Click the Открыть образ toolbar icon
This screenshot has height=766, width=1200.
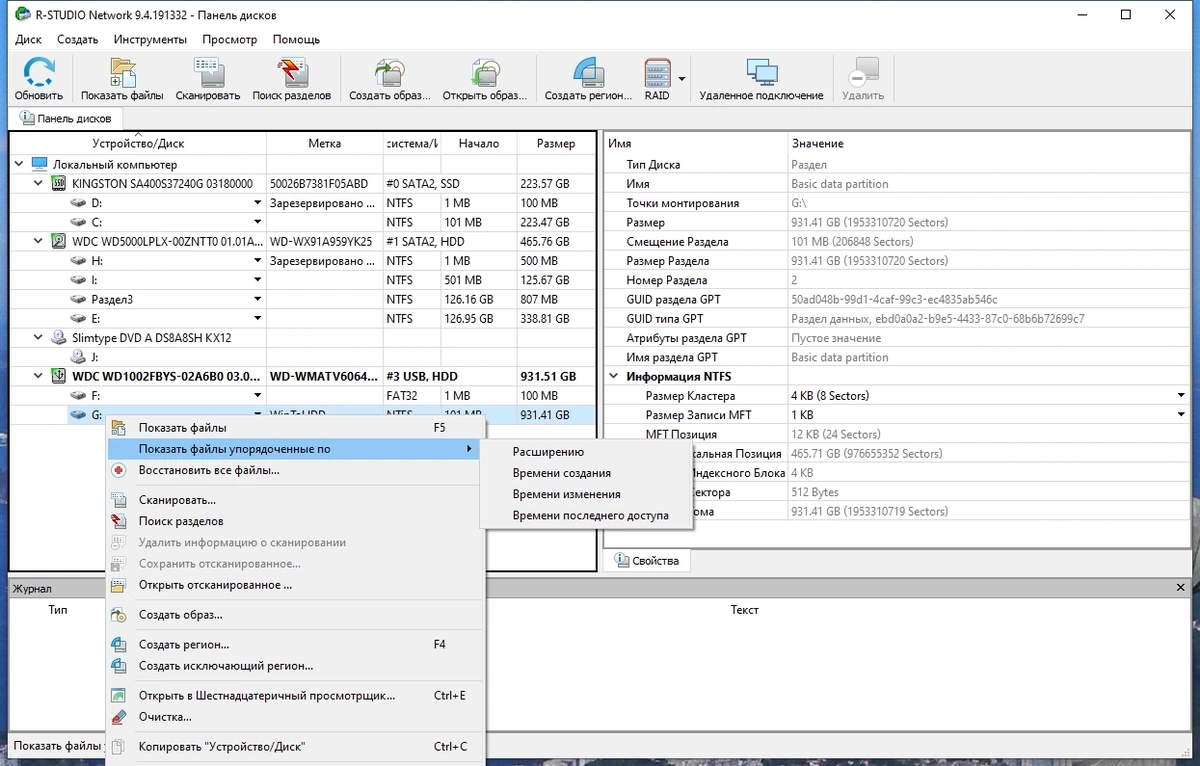coord(485,79)
